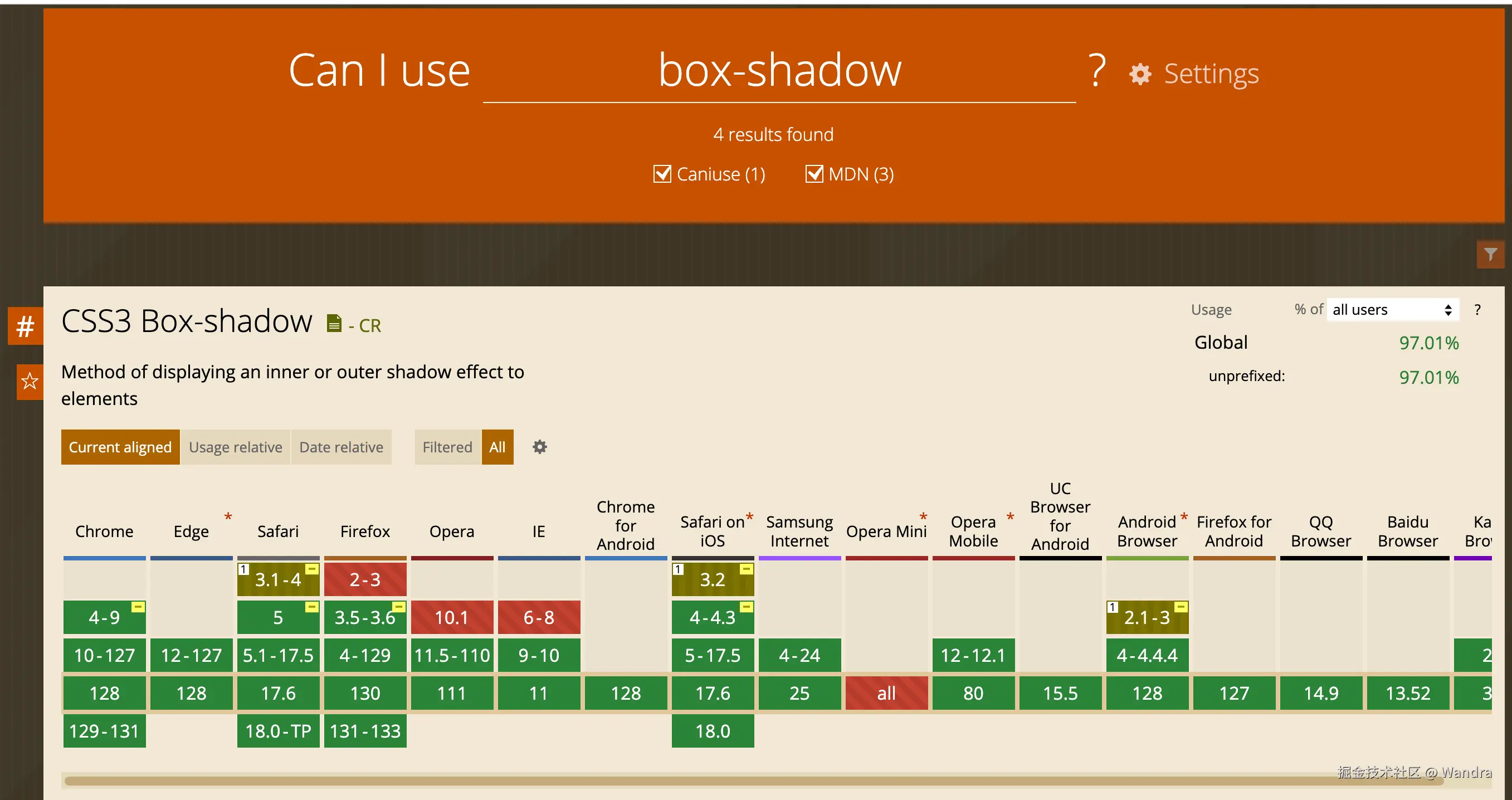
Task: Click the hash permalink icon
Action: [25, 326]
